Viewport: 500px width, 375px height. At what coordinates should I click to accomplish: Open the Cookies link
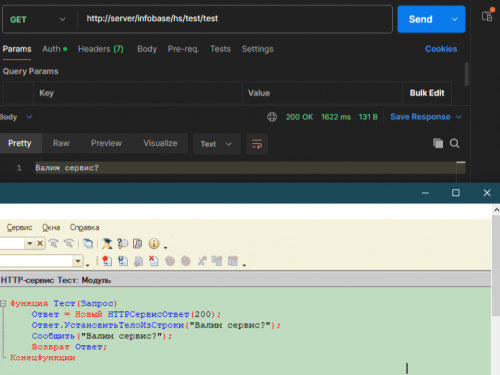[441, 49]
